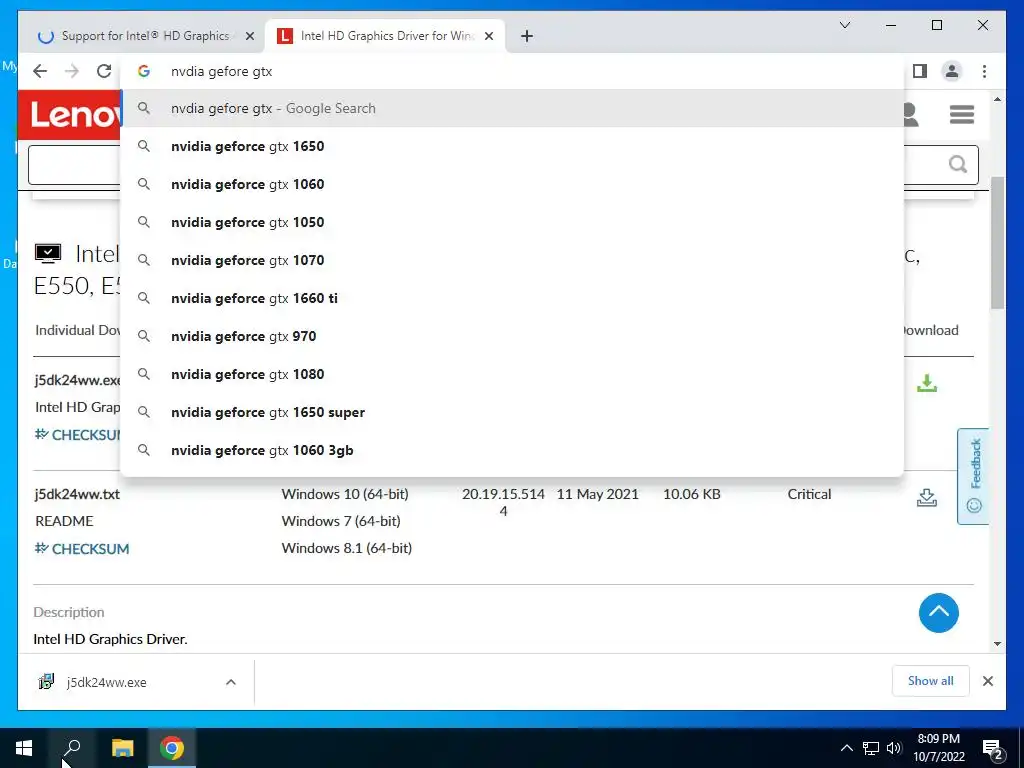Go back using the browser back arrow
The width and height of the screenshot is (1024, 768).
pyautogui.click(x=40, y=71)
